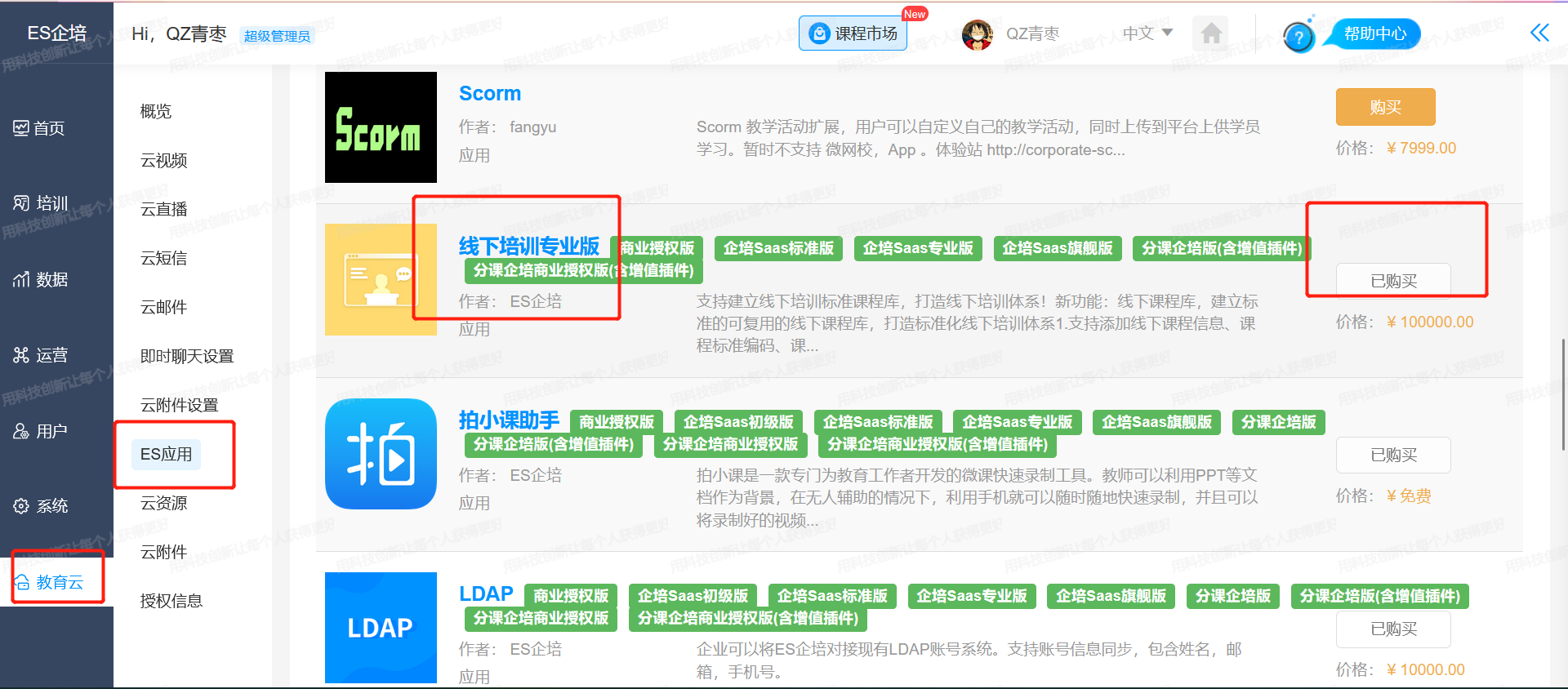Open the LDAP title link
Screen dimensions: 1568x689
point(486,593)
